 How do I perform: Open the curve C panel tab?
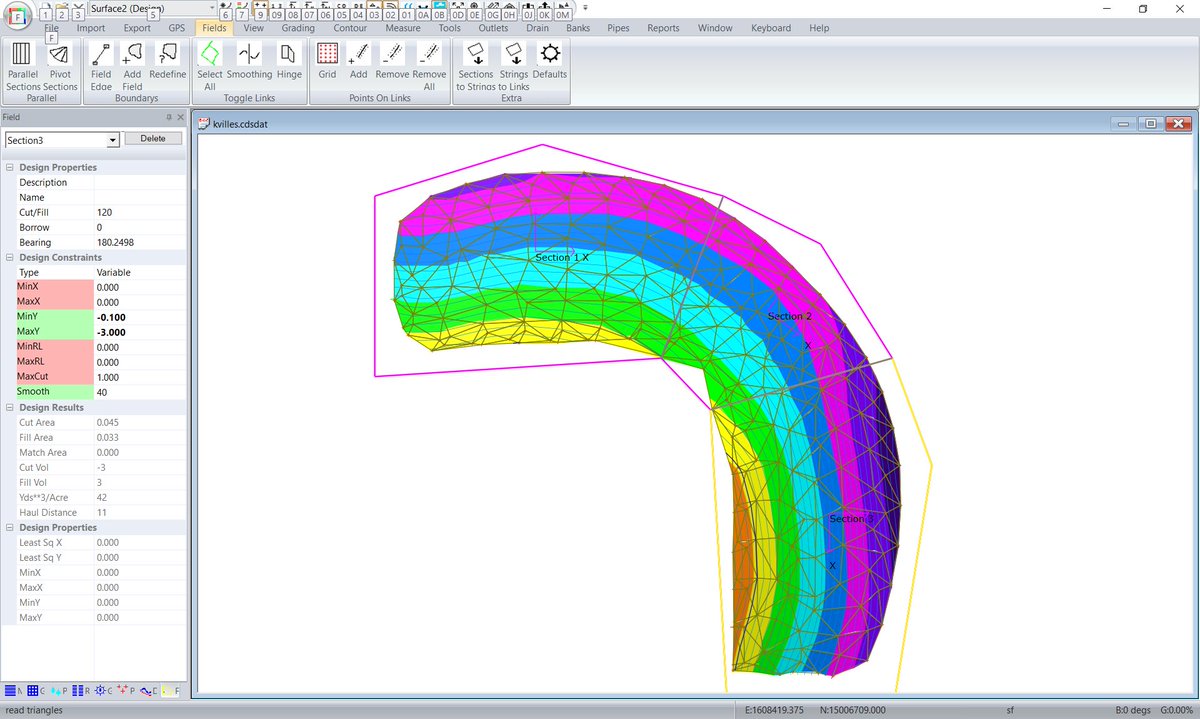pyautogui.click(x=149, y=690)
